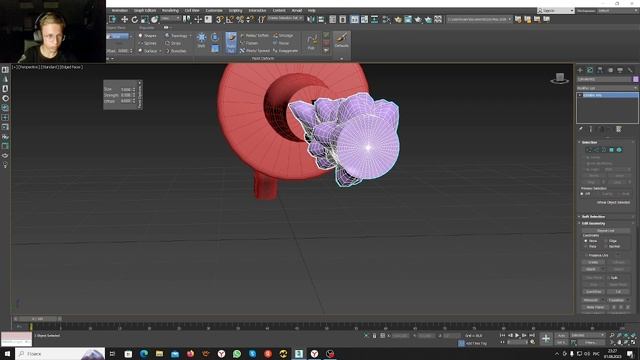Open the Animation menu
Viewport: 640px width, 360px height.
tap(120, 11)
